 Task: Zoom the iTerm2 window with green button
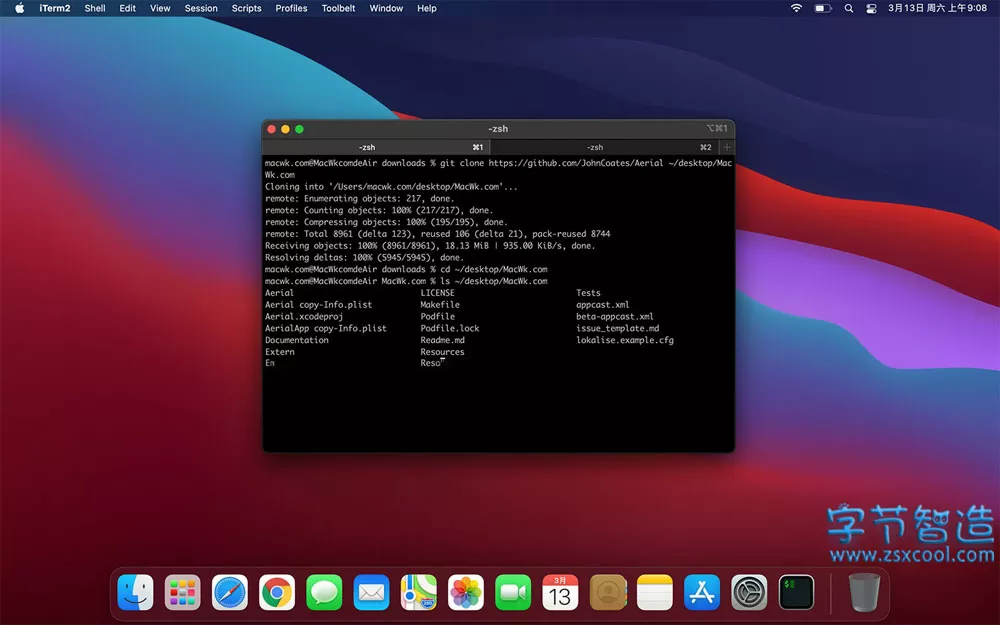tap(299, 129)
